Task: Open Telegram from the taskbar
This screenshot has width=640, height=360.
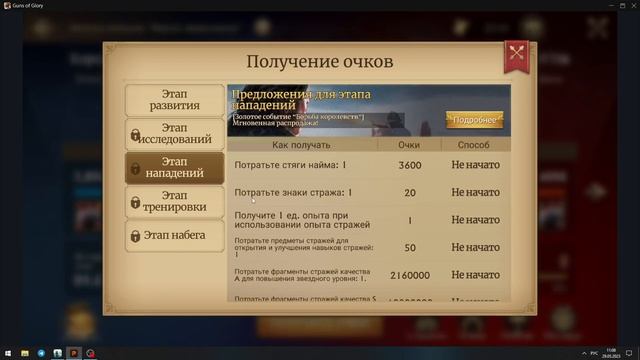Action: pos(41,353)
